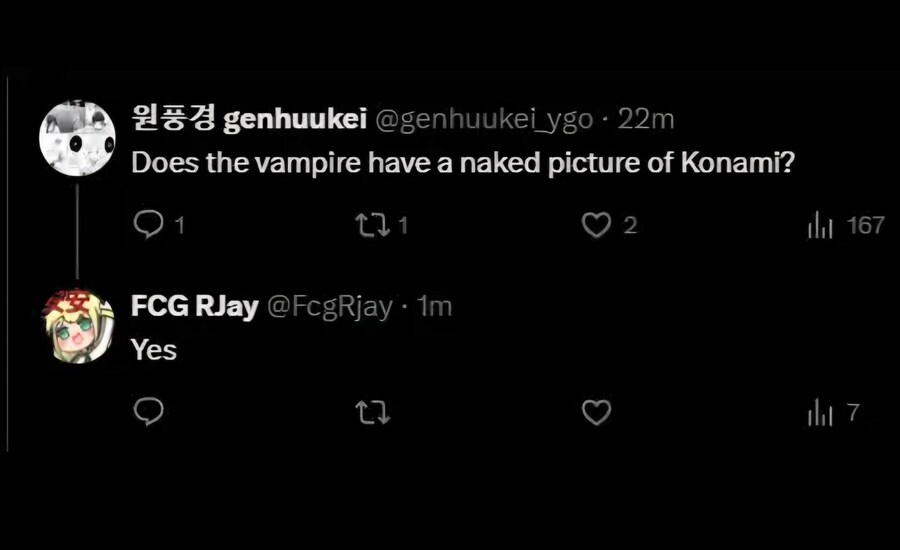Click the retweet count of 1
Image resolution: width=900 pixels, height=550 pixels.
(x=404, y=225)
